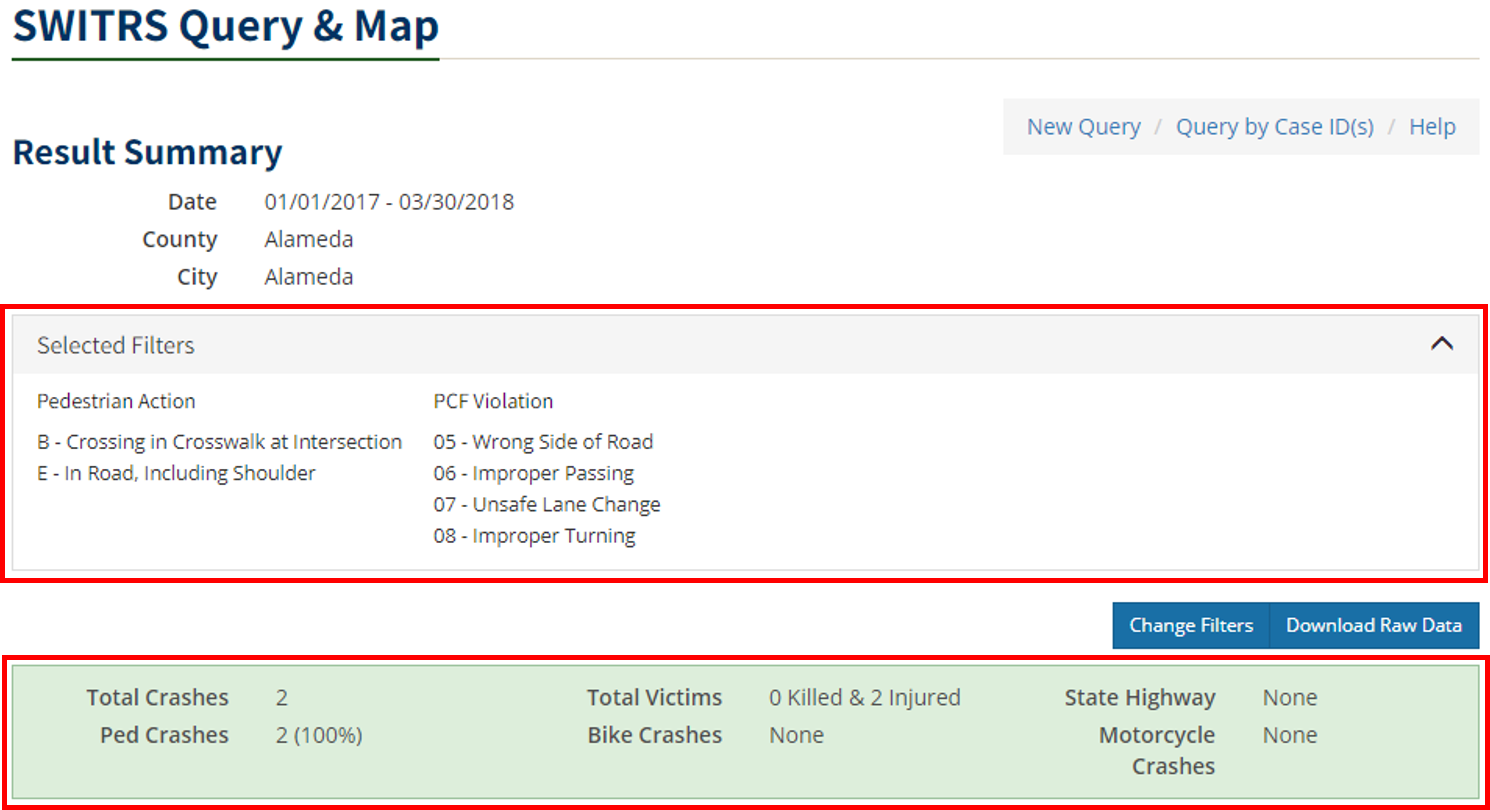
Task: Click the Total Crashes label
Action: click(157, 697)
